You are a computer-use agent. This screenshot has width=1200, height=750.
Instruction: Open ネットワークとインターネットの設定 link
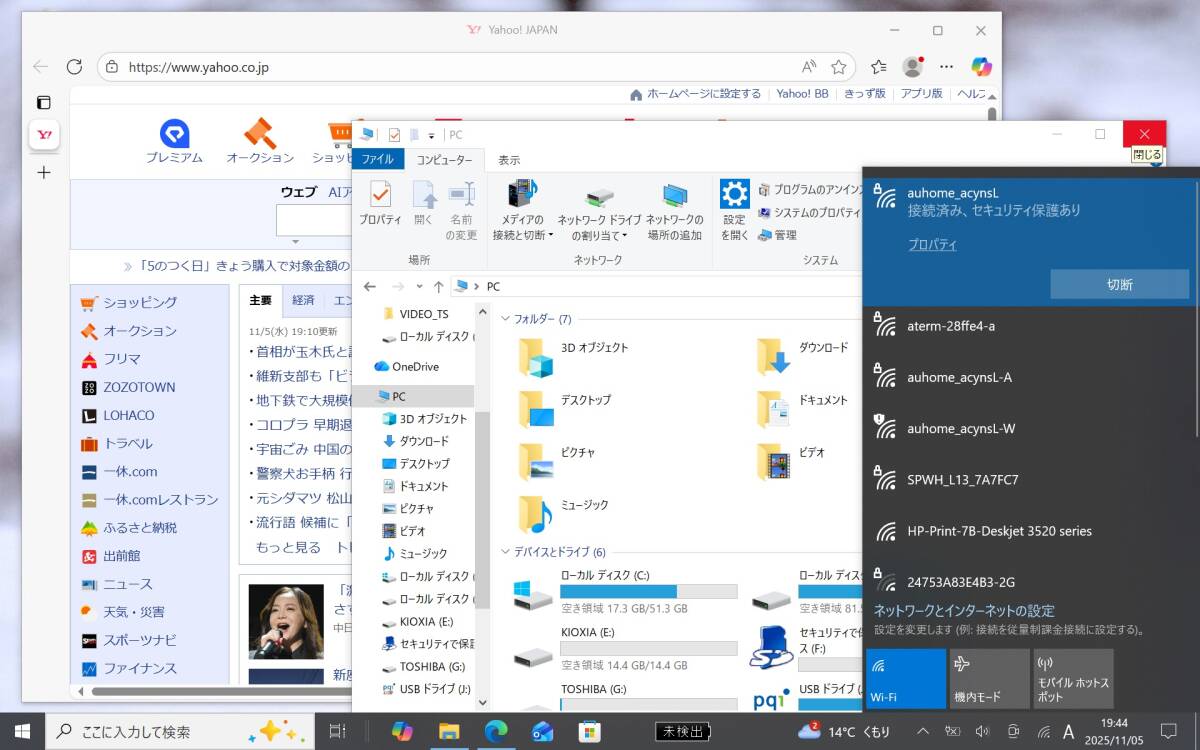(x=964, y=611)
